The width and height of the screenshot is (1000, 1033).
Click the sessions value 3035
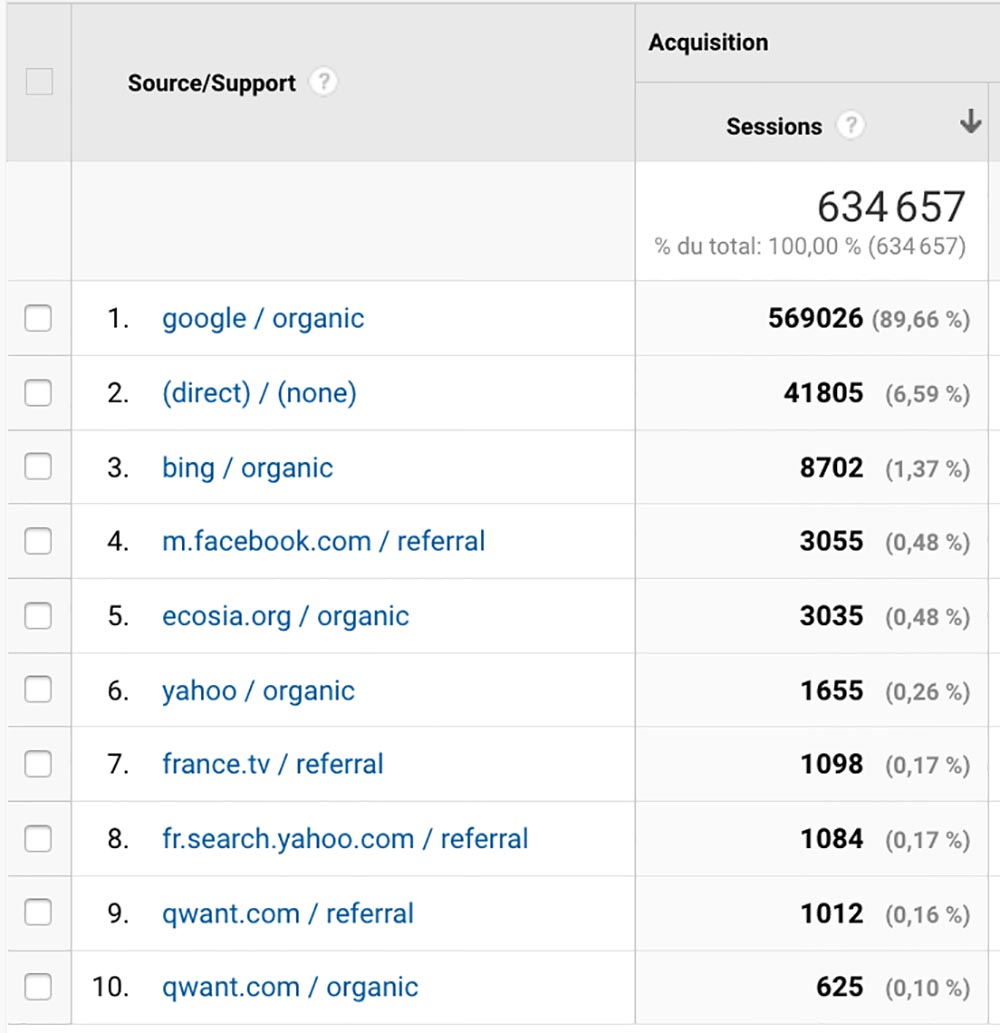pyautogui.click(x=831, y=616)
